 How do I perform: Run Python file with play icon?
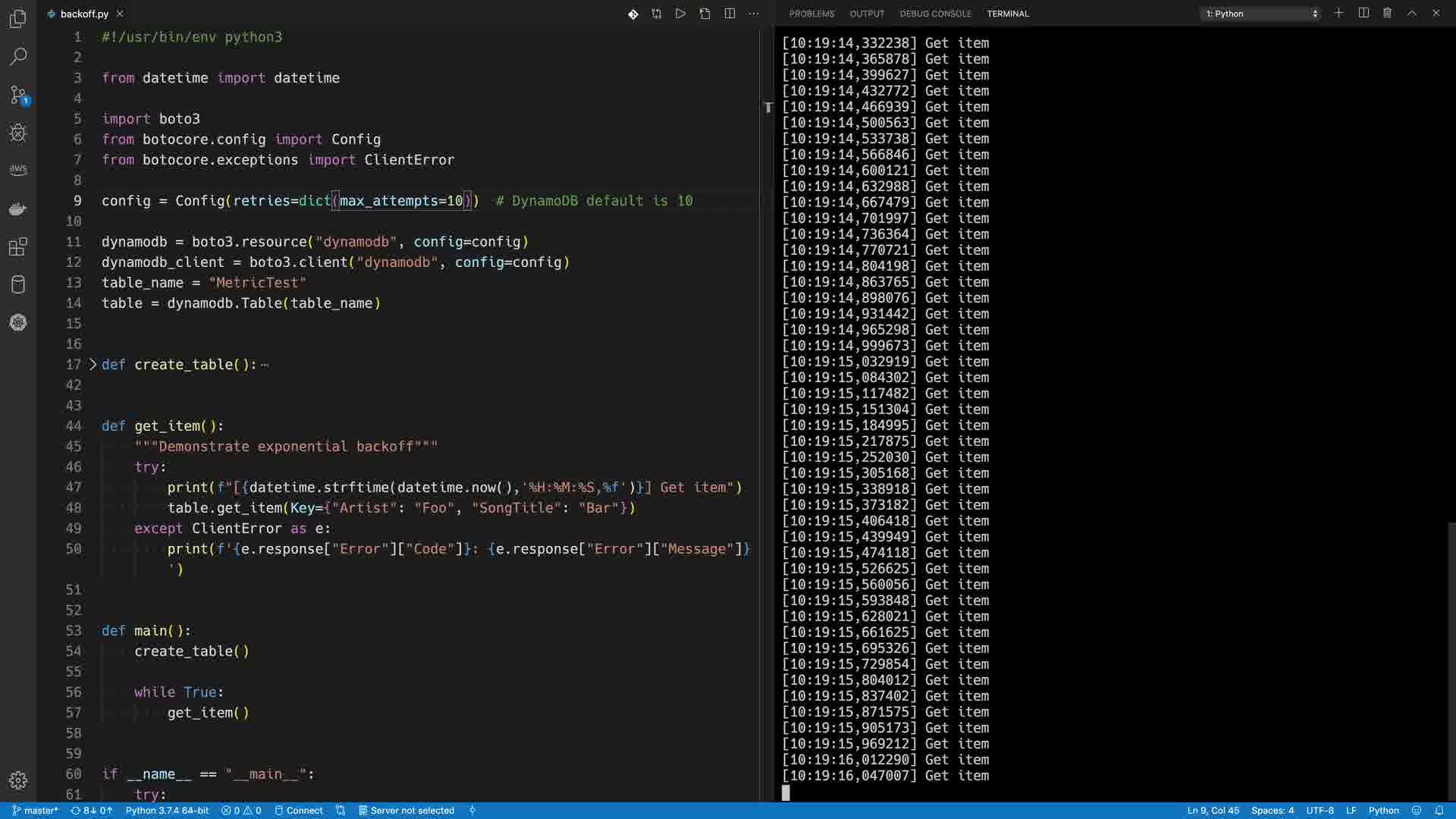[x=680, y=14]
